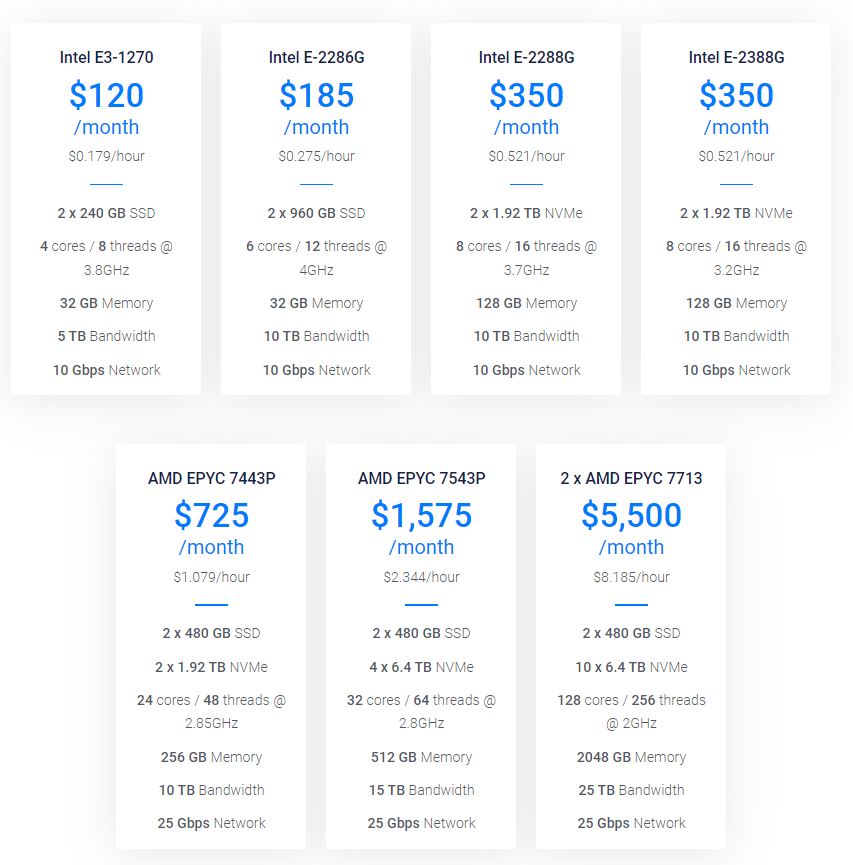The height and width of the screenshot is (865, 853).
Task: Click the $120 monthly price
Action: click(x=106, y=96)
